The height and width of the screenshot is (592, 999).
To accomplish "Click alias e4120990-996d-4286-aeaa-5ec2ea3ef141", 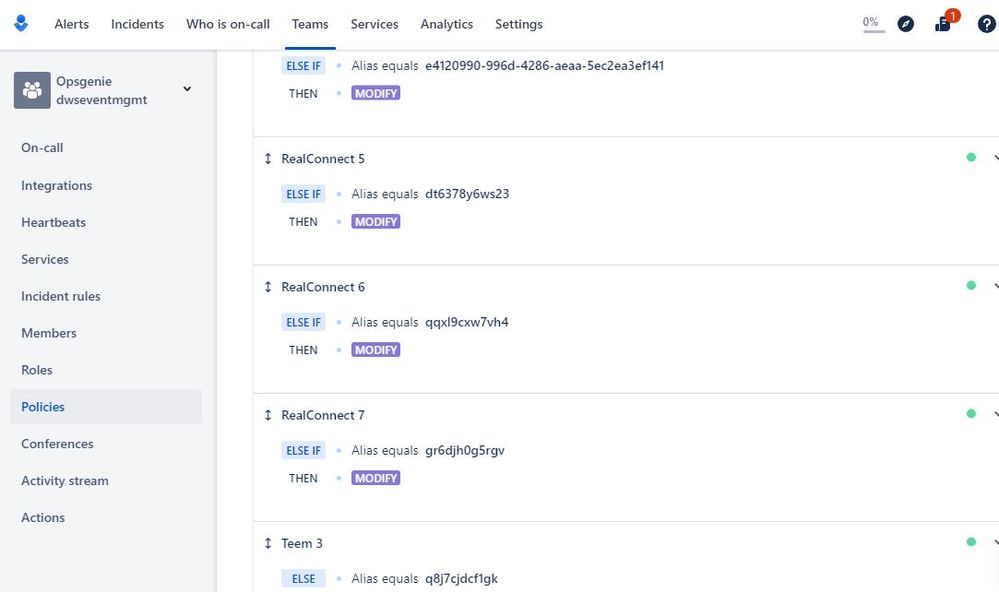I will pos(545,66).
